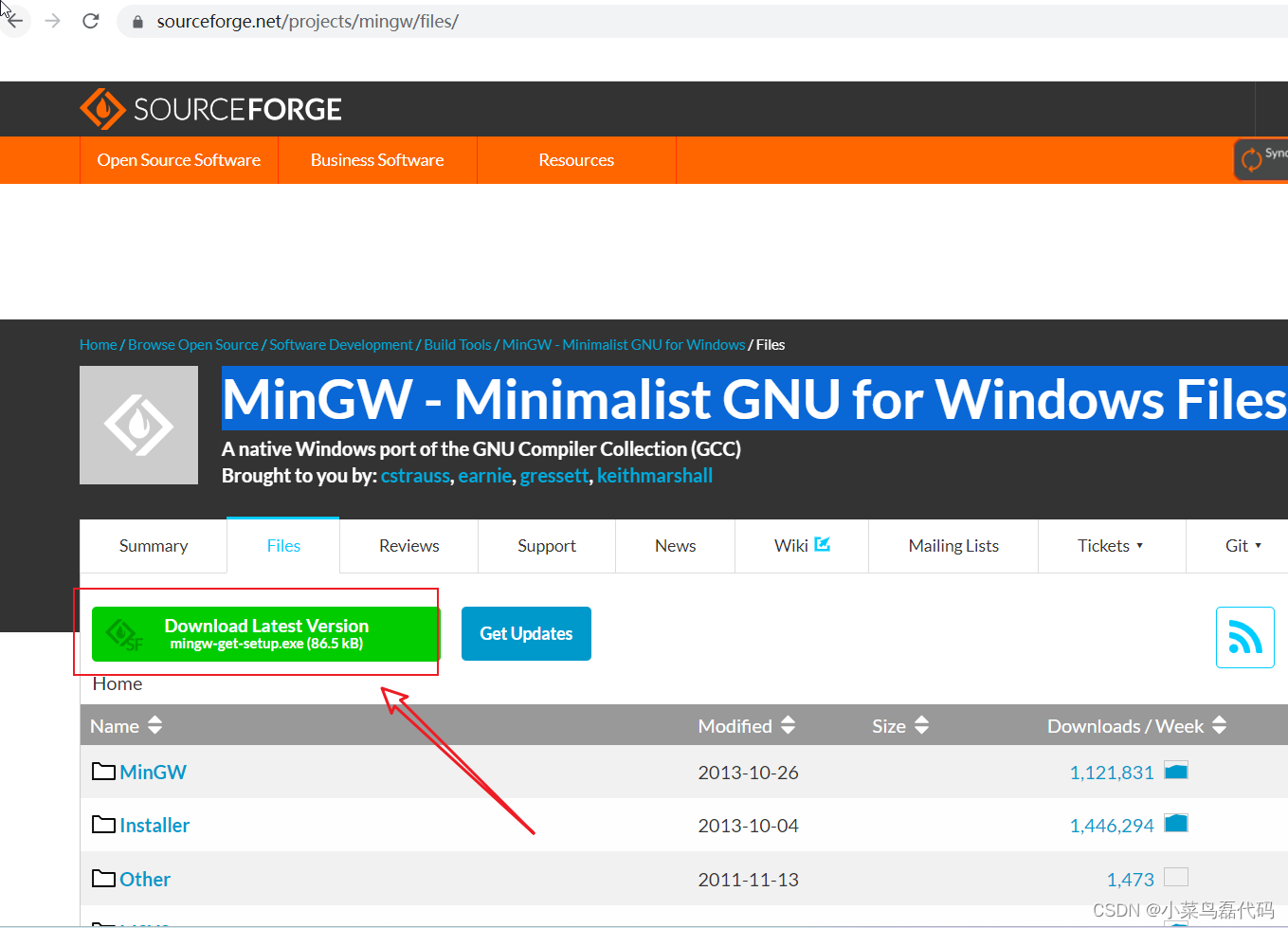The height and width of the screenshot is (928, 1288).
Task: Click the browser forward arrow
Action: point(53,21)
